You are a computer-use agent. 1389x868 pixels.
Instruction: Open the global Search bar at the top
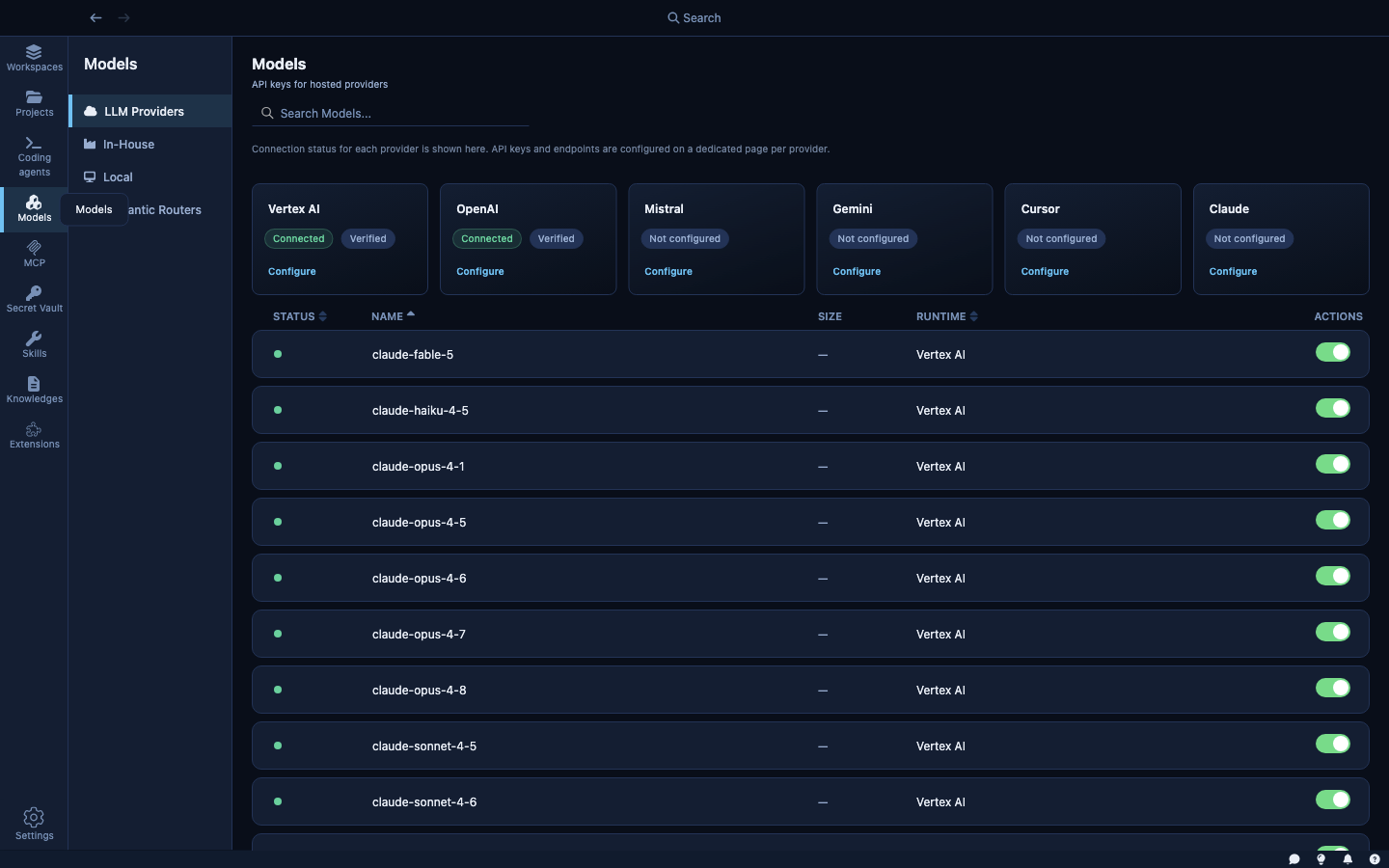pos(694,17)
